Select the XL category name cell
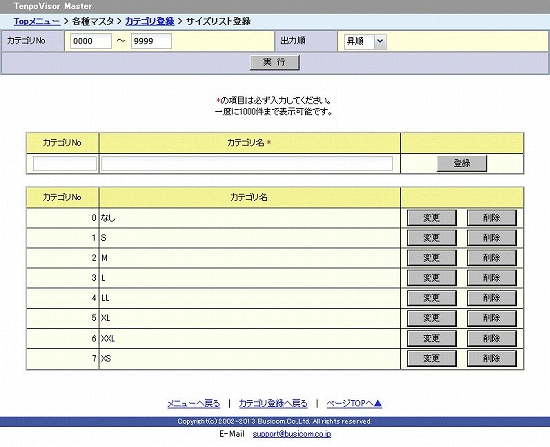 [x=250, y=318]
